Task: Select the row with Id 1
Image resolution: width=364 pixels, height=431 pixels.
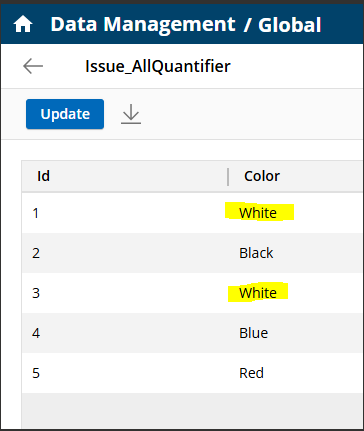Action: pos(193,213)
